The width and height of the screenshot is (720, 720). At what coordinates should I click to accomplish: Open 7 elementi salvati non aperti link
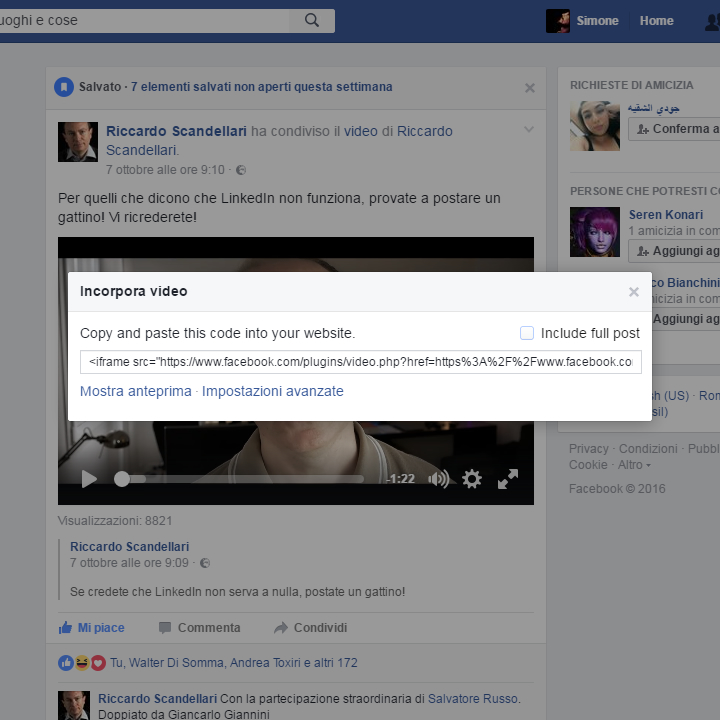pos(261,87)
